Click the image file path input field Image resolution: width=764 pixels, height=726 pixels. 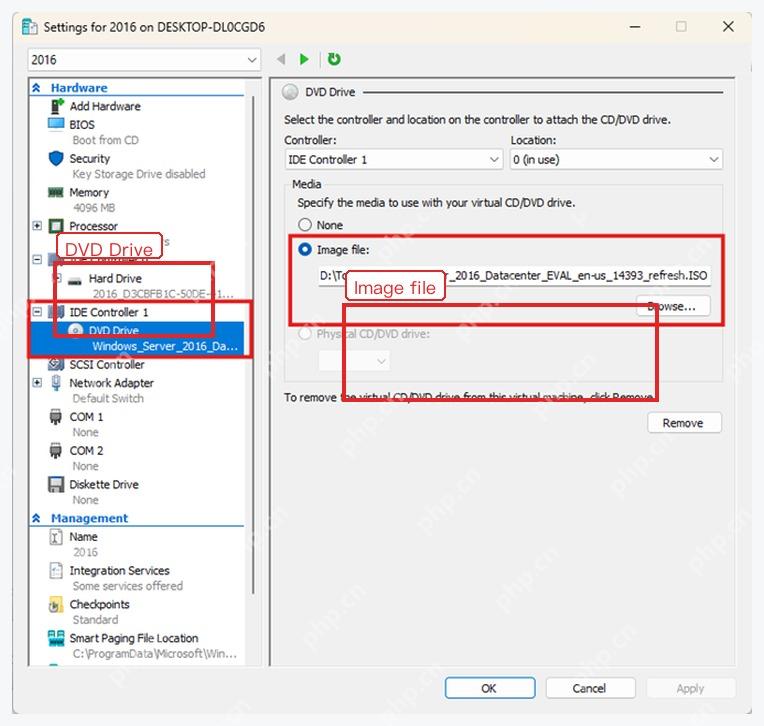click(x=514, y=276)
